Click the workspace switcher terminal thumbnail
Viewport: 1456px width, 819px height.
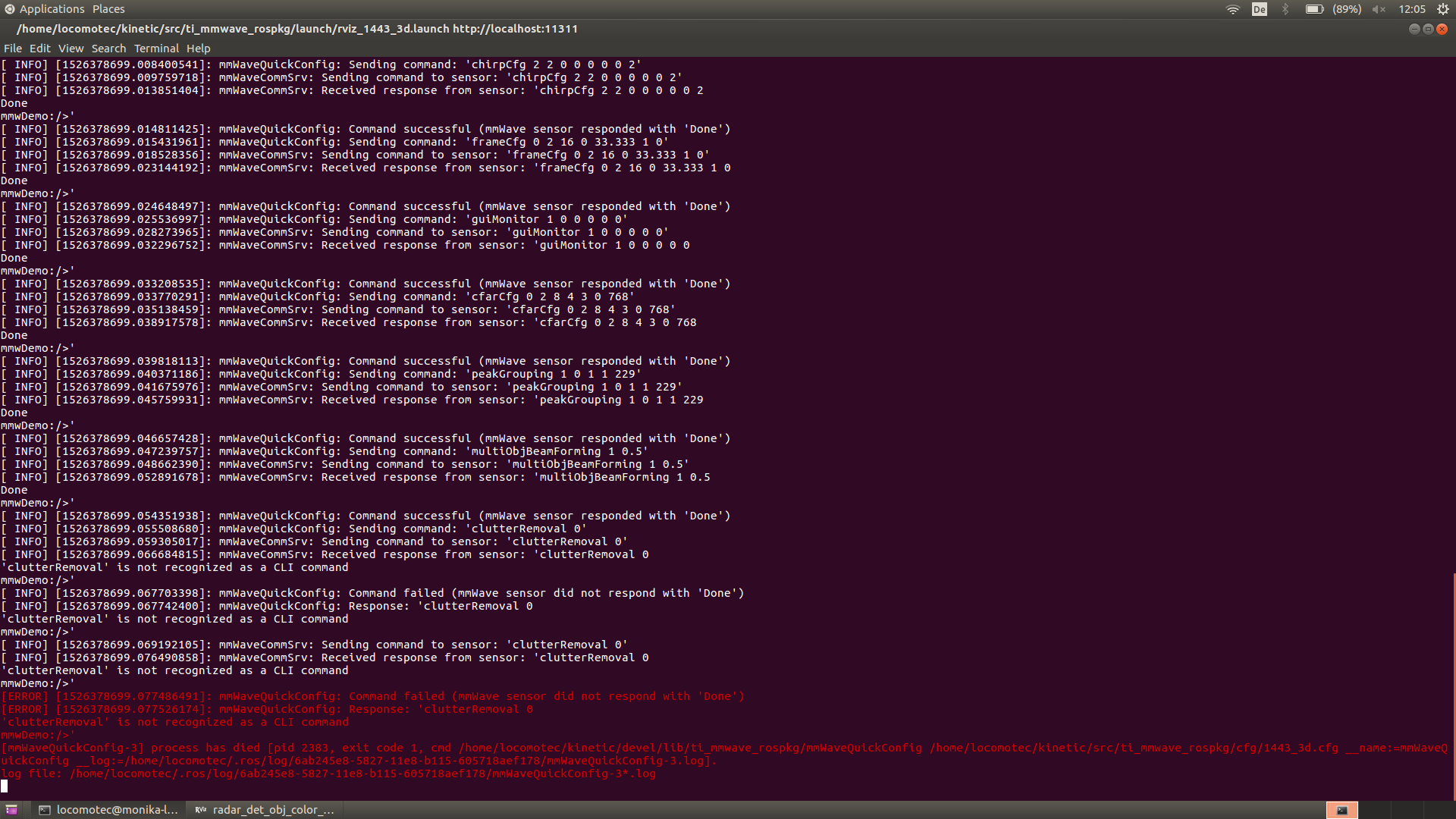point(1341,810)
